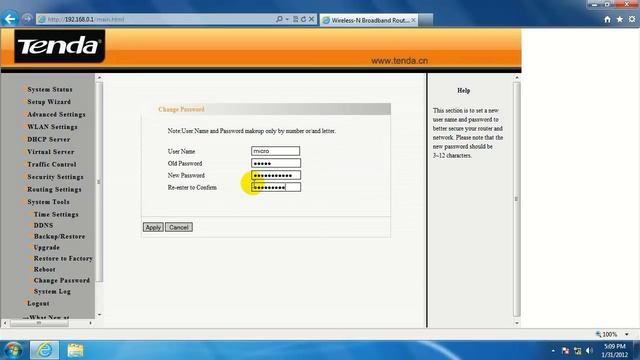This screenshot has width=640, height=360.
Task: Click the compatibility view icon in address bar
Action: tap(296, 19)
